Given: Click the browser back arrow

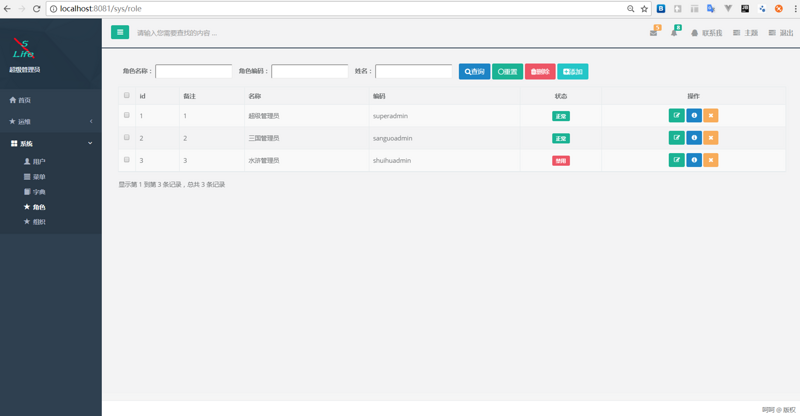Looking at the screenshot, I should [7, 9].
